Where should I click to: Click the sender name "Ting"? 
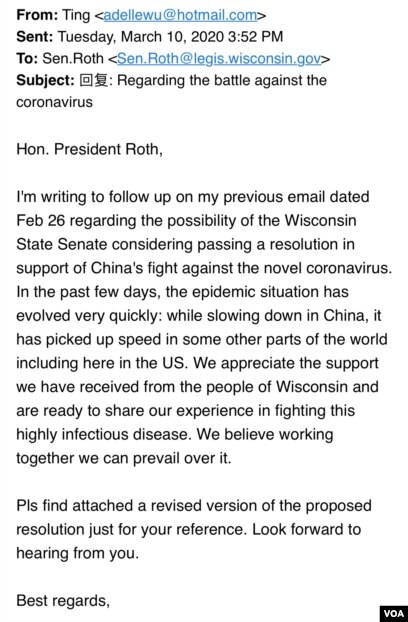tap(76, 16)
